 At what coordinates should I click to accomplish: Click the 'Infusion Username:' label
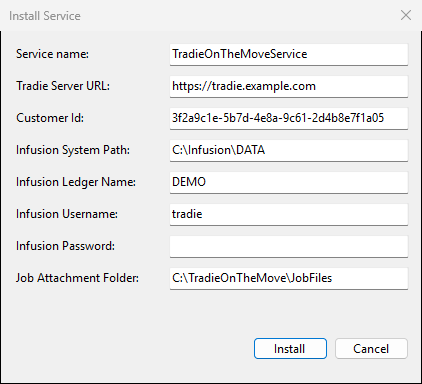(x=67, y=214)
